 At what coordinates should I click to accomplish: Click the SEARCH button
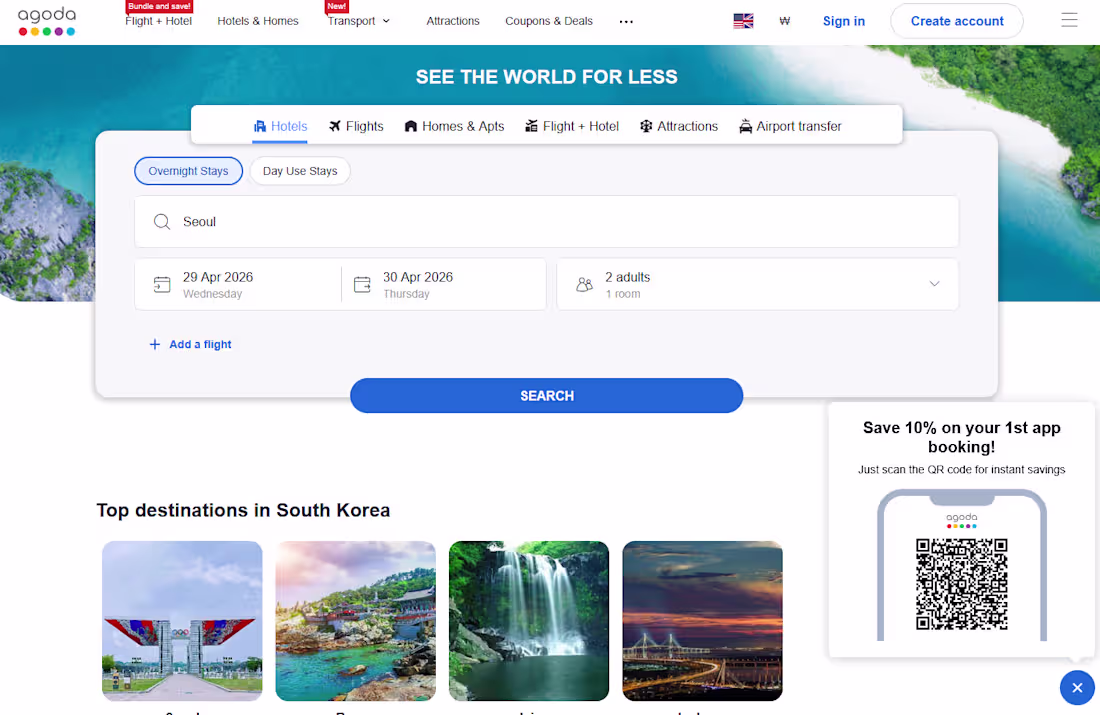click(x=546, y=396)
